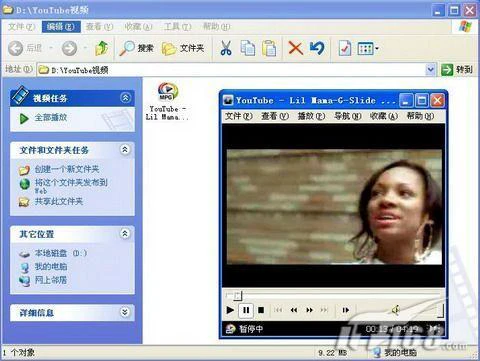480x361 pixels.
Task: Click the 网上邻居 network icon
Action: [24, 280]
